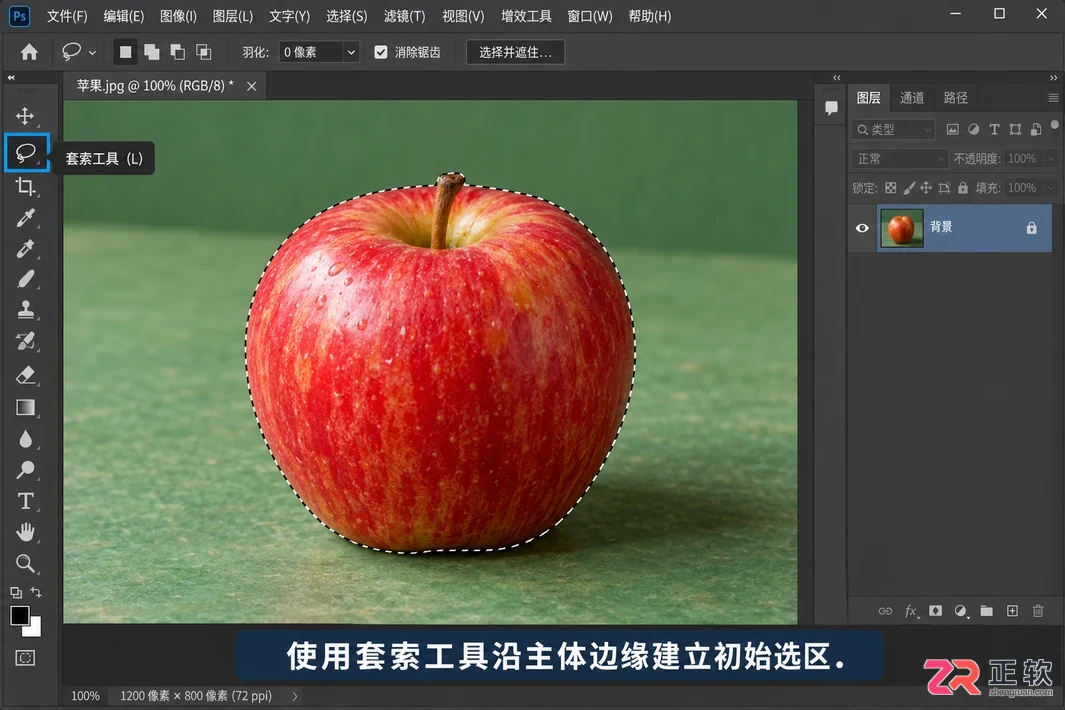The height and width of the screenshot is (710, 1065).
Task: Toggle shape layer filter
Action: pyautogui.click(x=1015, y=129)
